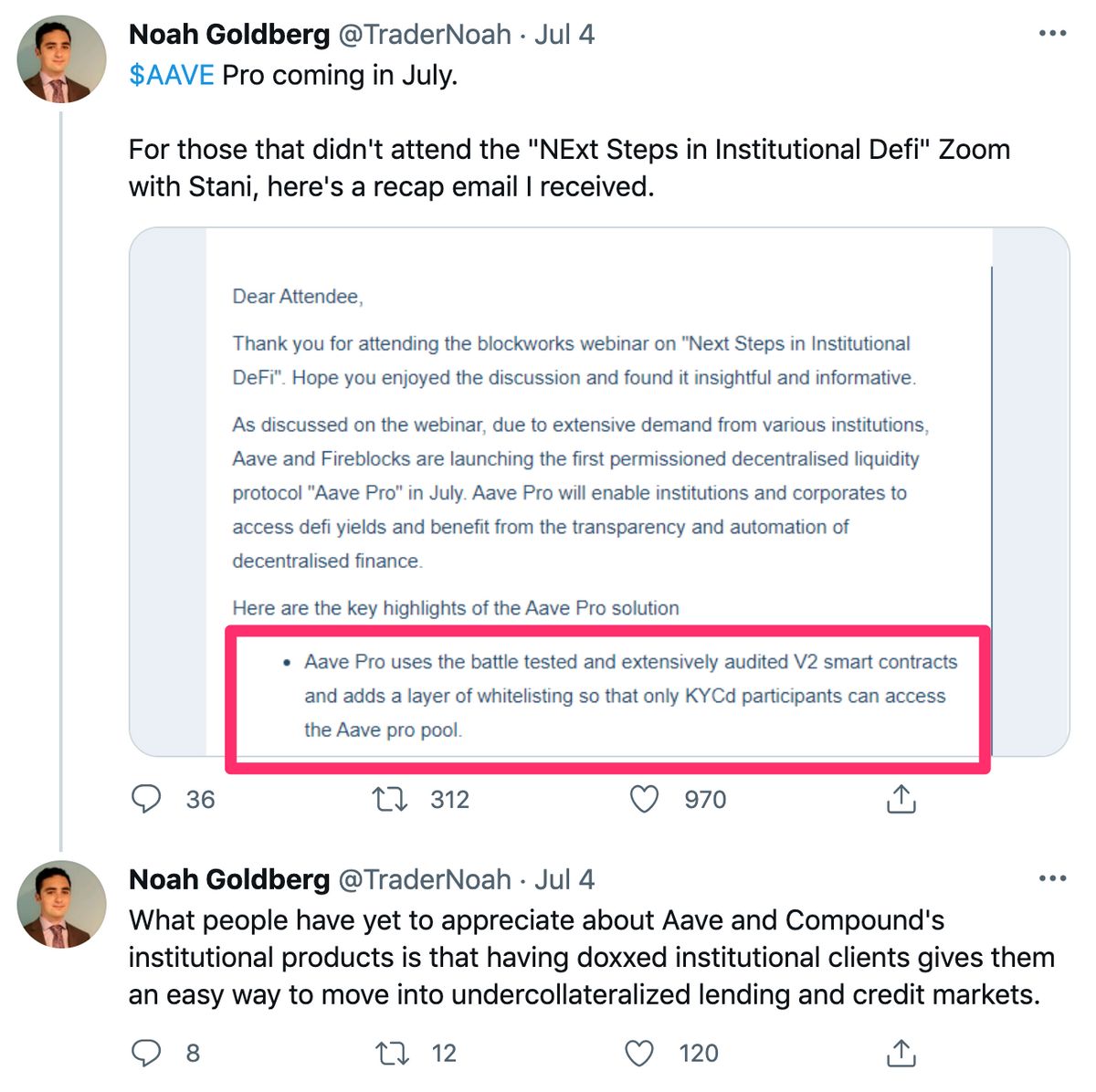The width and height of the screenshot is (1096, 1092).
Task: Share the second tweet about institutional products
Action: click(901, 1052)
